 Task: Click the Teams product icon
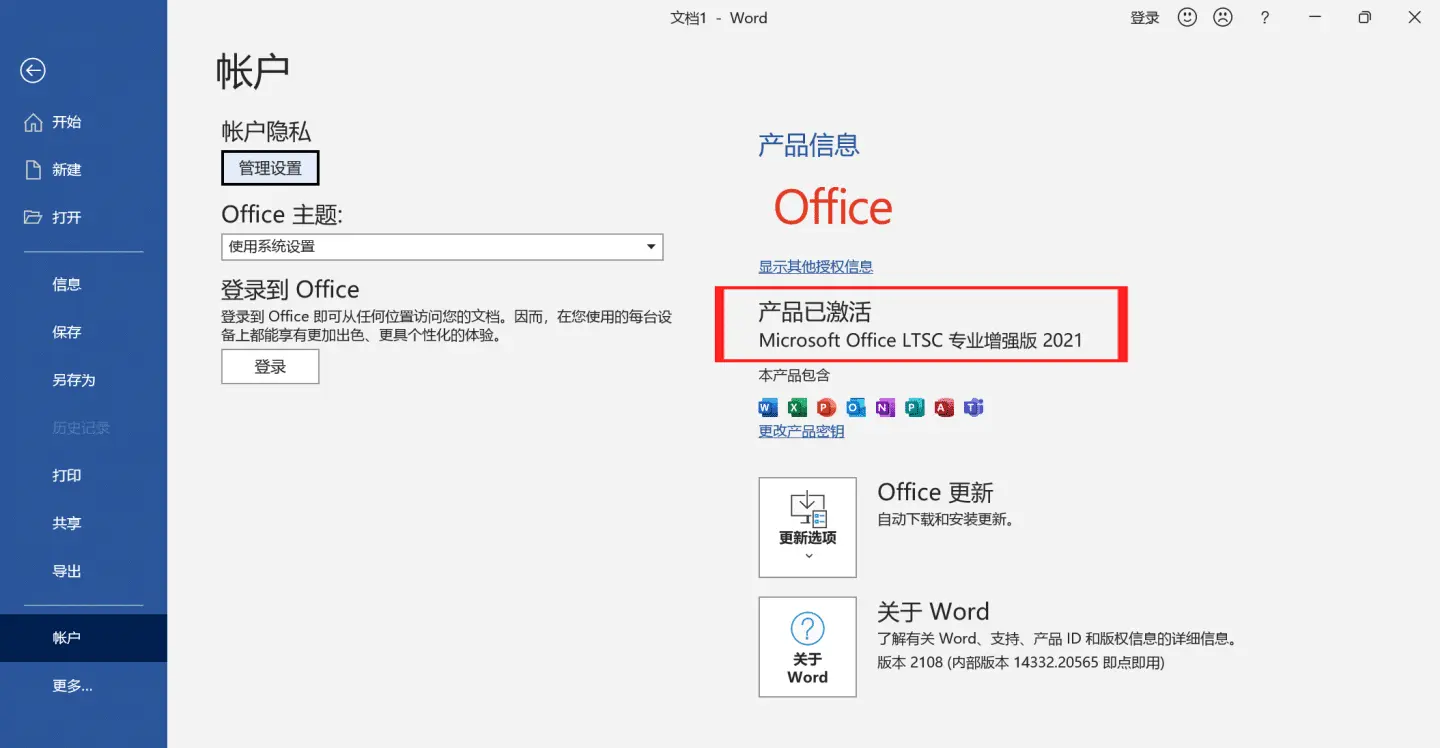coord(973,407)
